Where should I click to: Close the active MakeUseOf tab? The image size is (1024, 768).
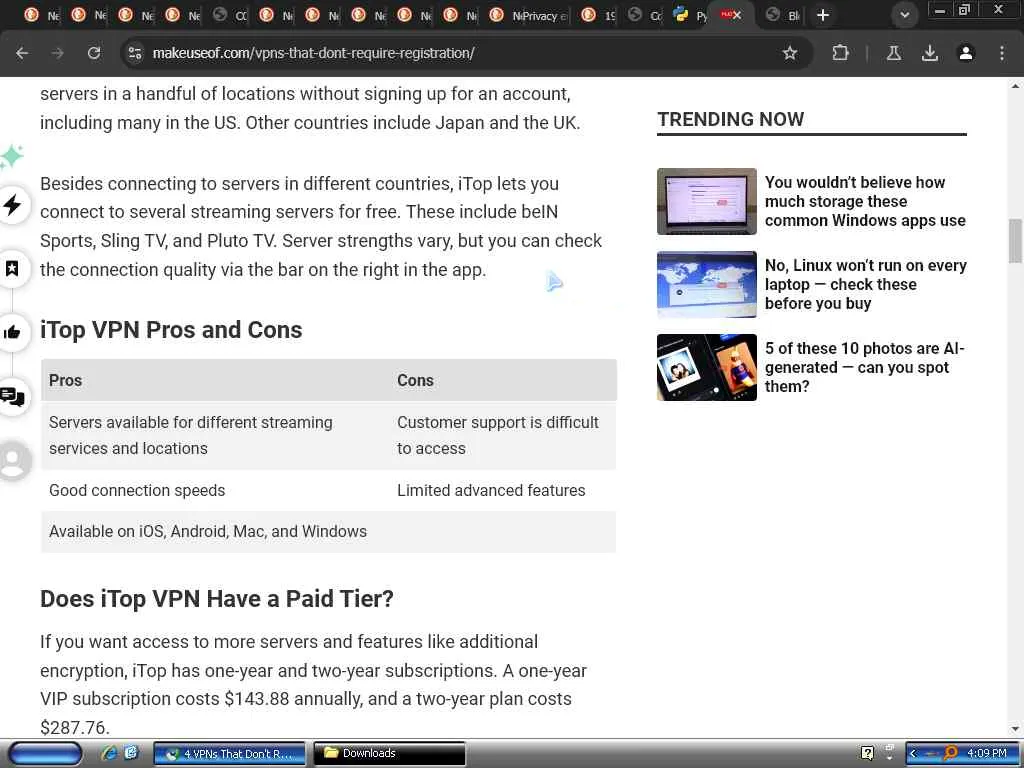[737, 15]
